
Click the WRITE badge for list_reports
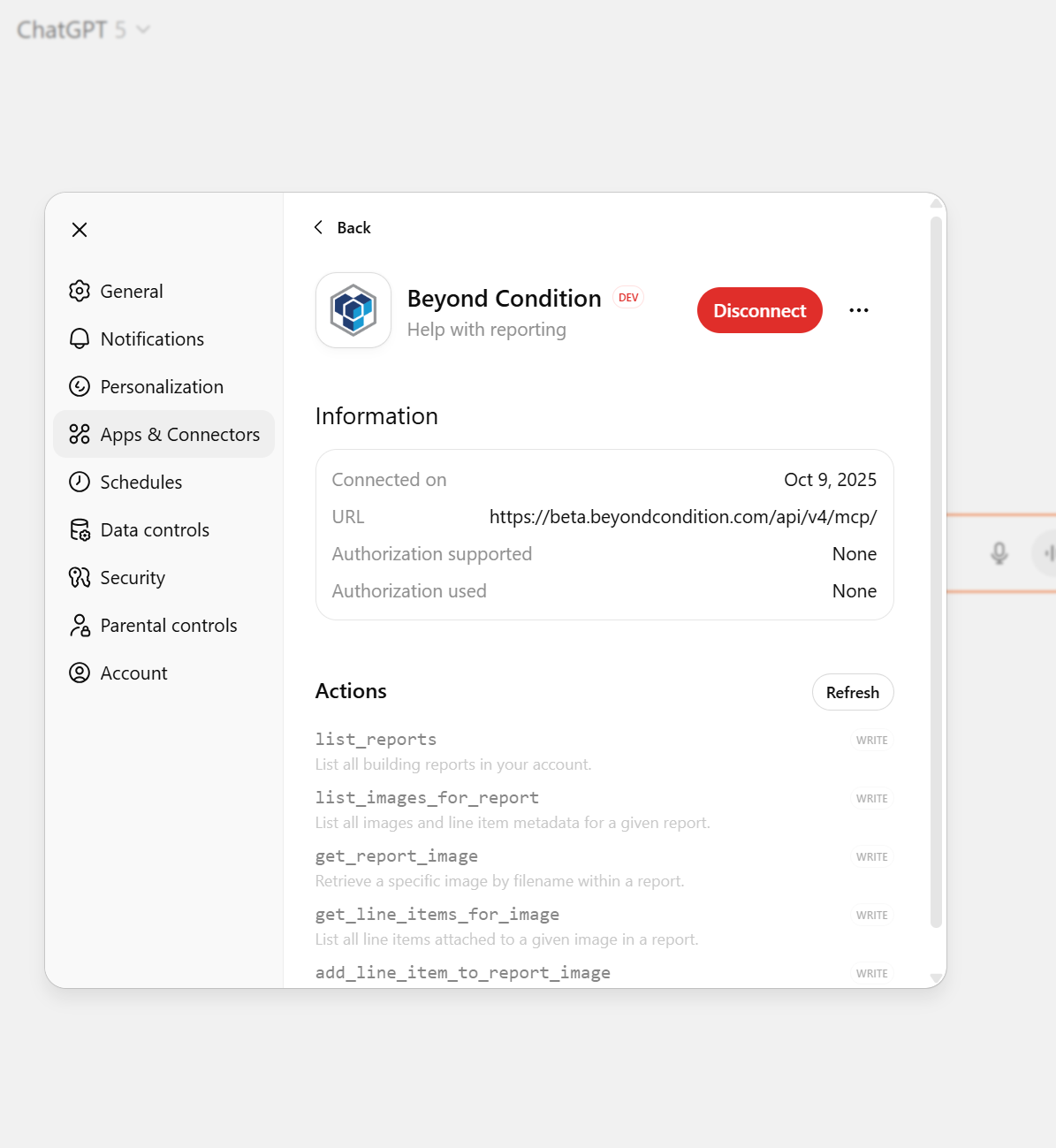click(x=872, y=741)
